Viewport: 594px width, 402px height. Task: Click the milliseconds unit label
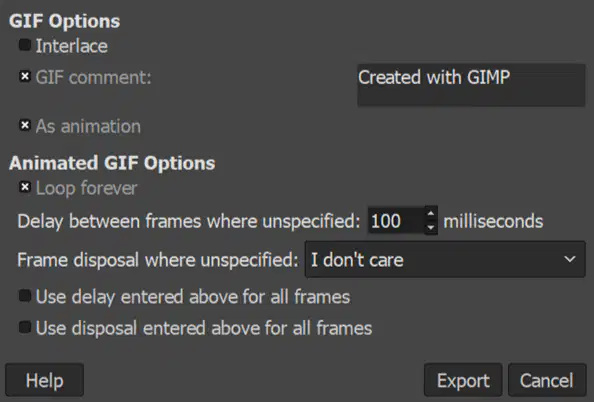493,221
